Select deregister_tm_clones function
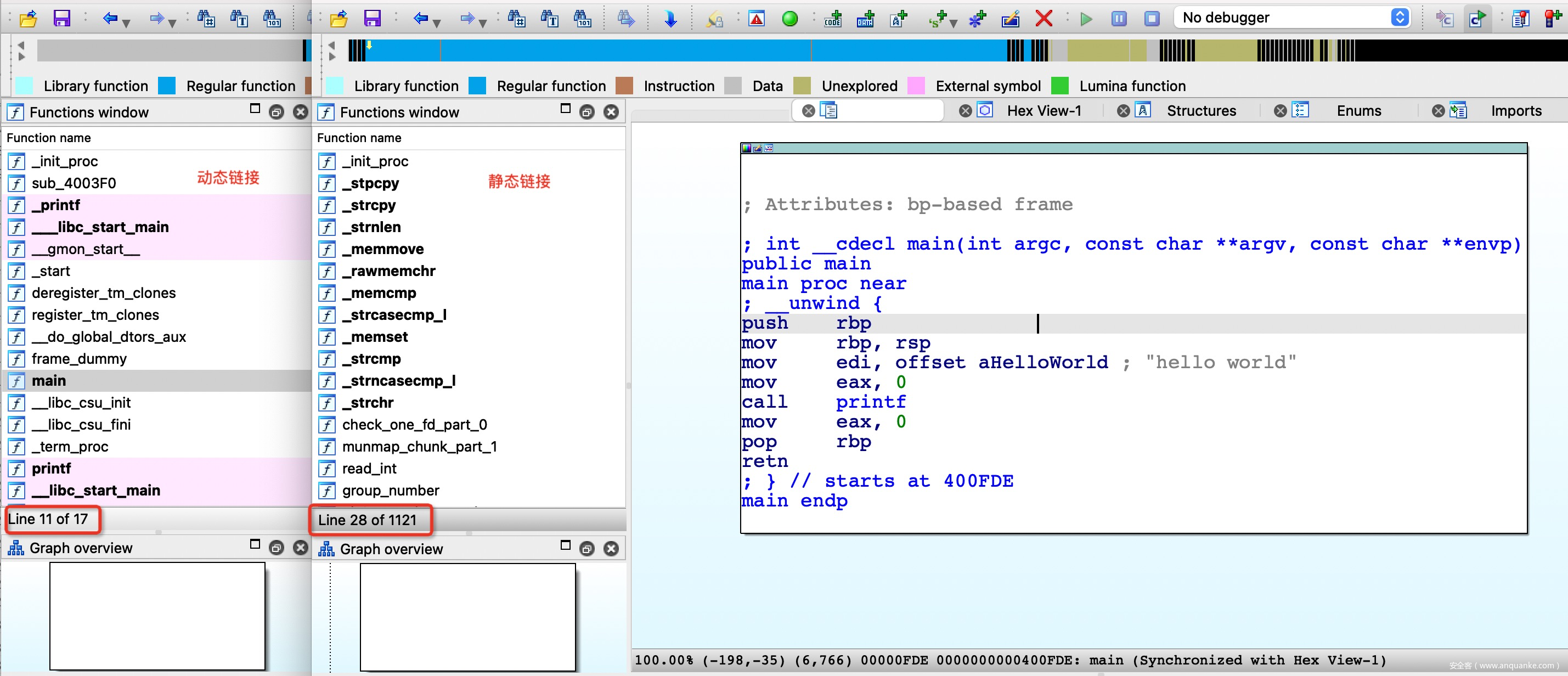This screenshot has height=676, width=1568. [104, 293]
